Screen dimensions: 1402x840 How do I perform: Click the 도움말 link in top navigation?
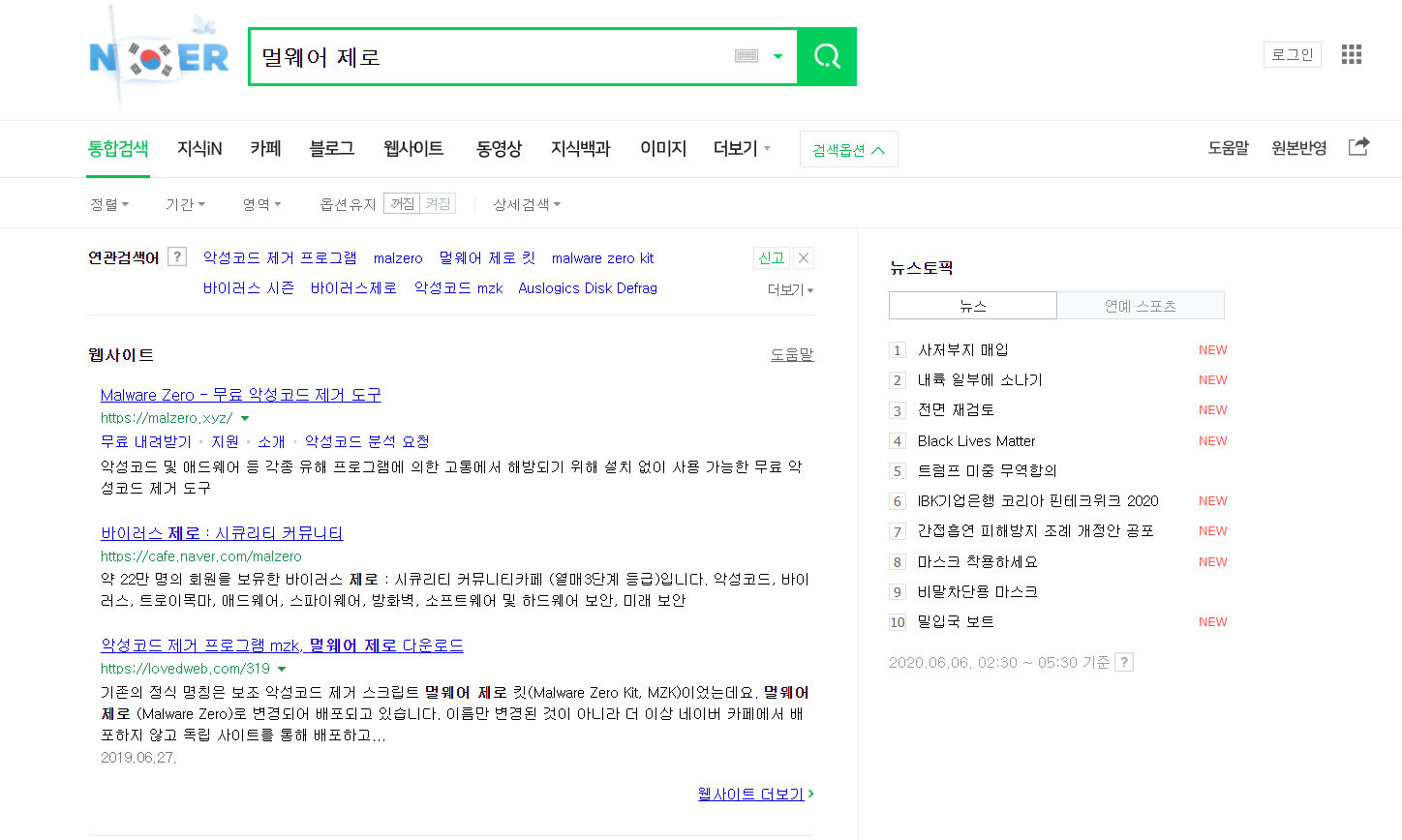(1228, 148)
